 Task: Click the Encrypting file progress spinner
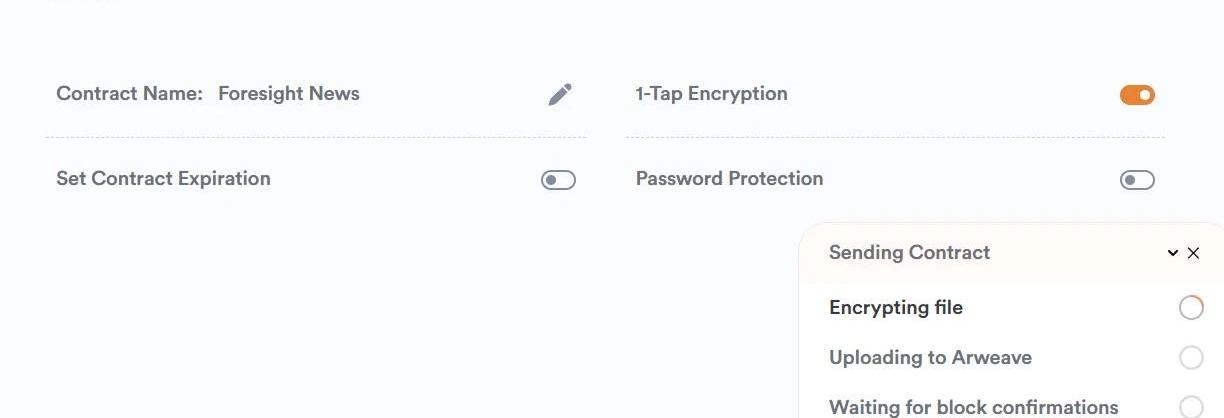[1191, 308]
